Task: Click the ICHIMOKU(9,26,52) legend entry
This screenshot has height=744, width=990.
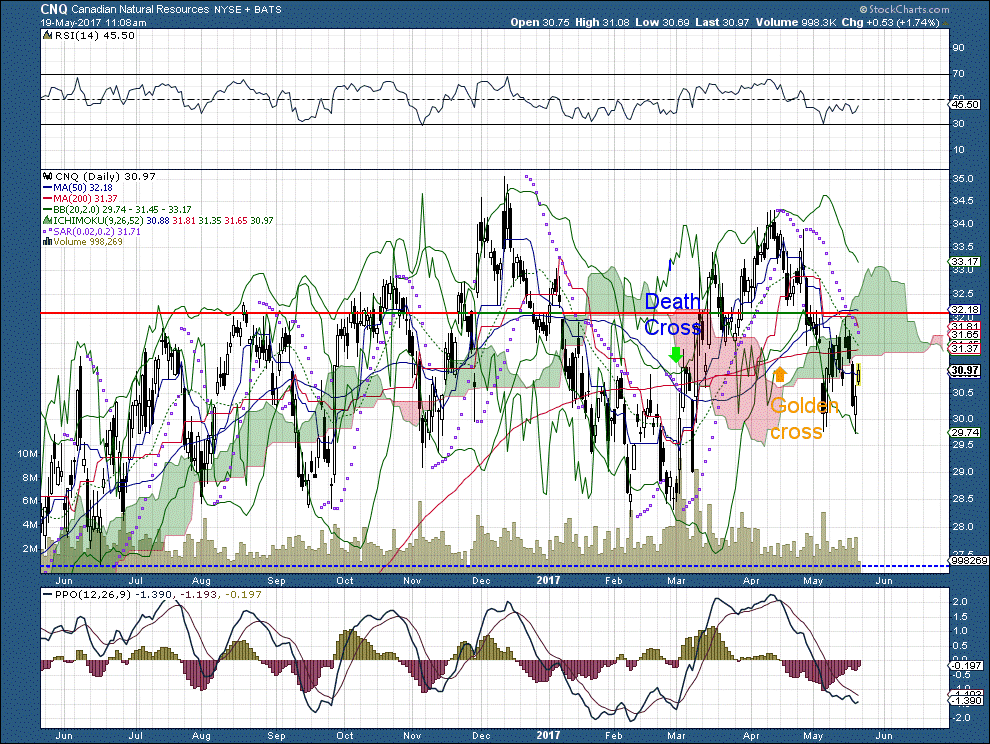Action: pos(163,221)
